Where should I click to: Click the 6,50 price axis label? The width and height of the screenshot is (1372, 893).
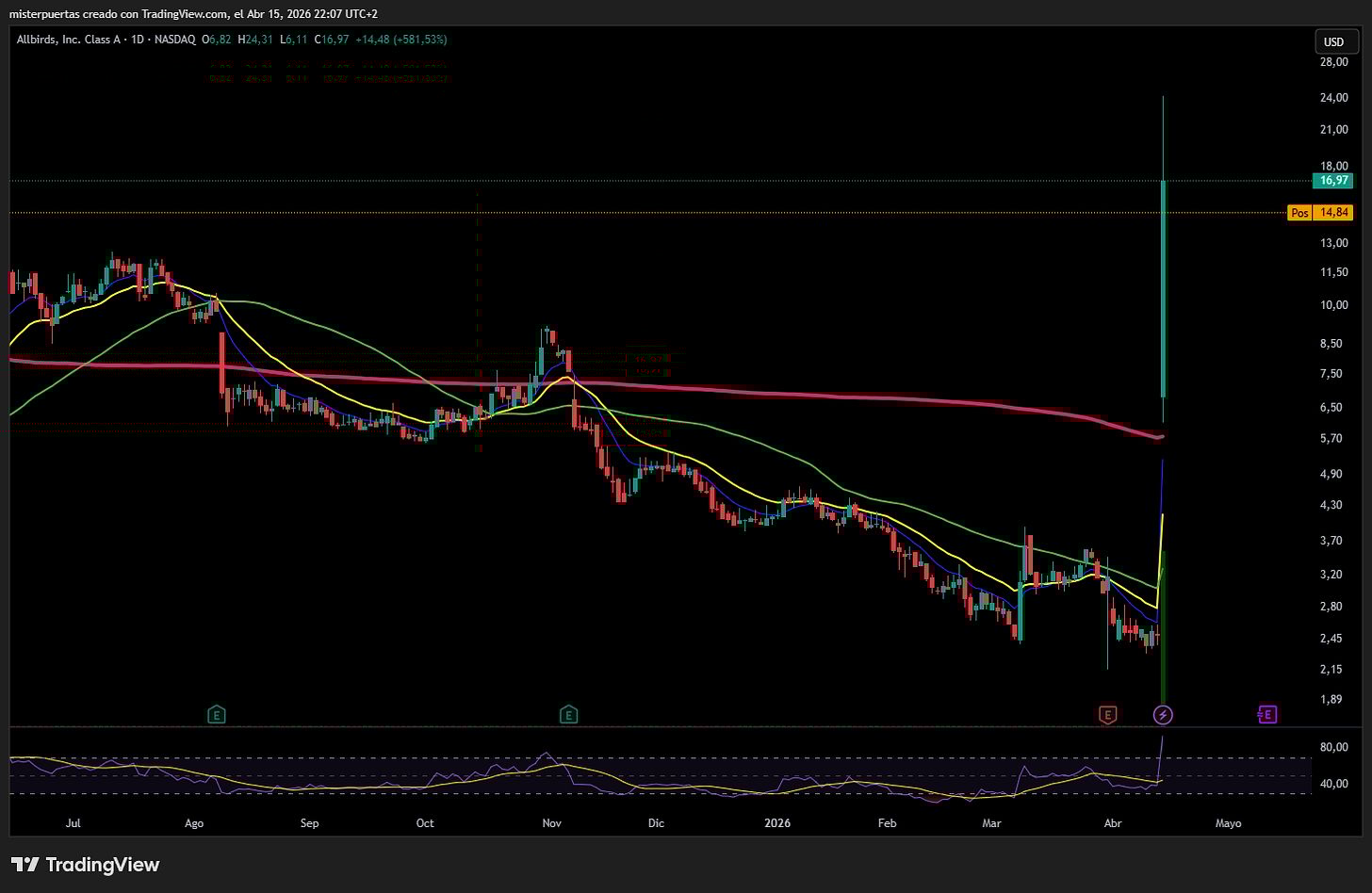pos(1331,408)
